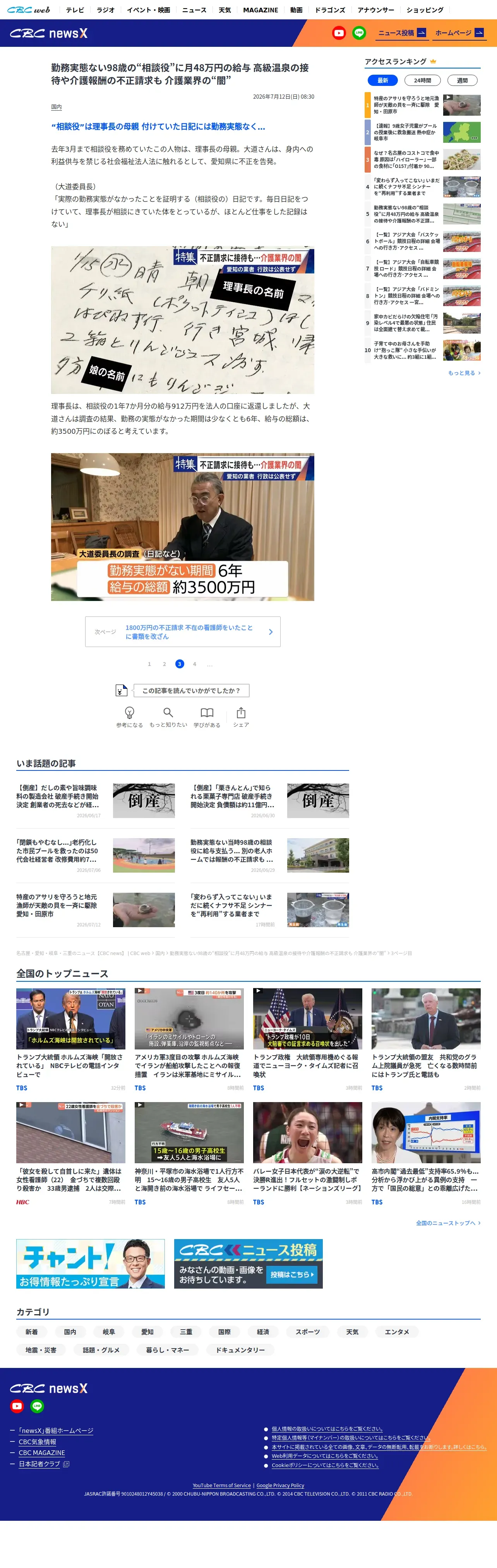This screenshot has height=1568, width=497.
Task: Open the トランプ大統領 ホルムズ海峡 top news card
Action: 71,1040
